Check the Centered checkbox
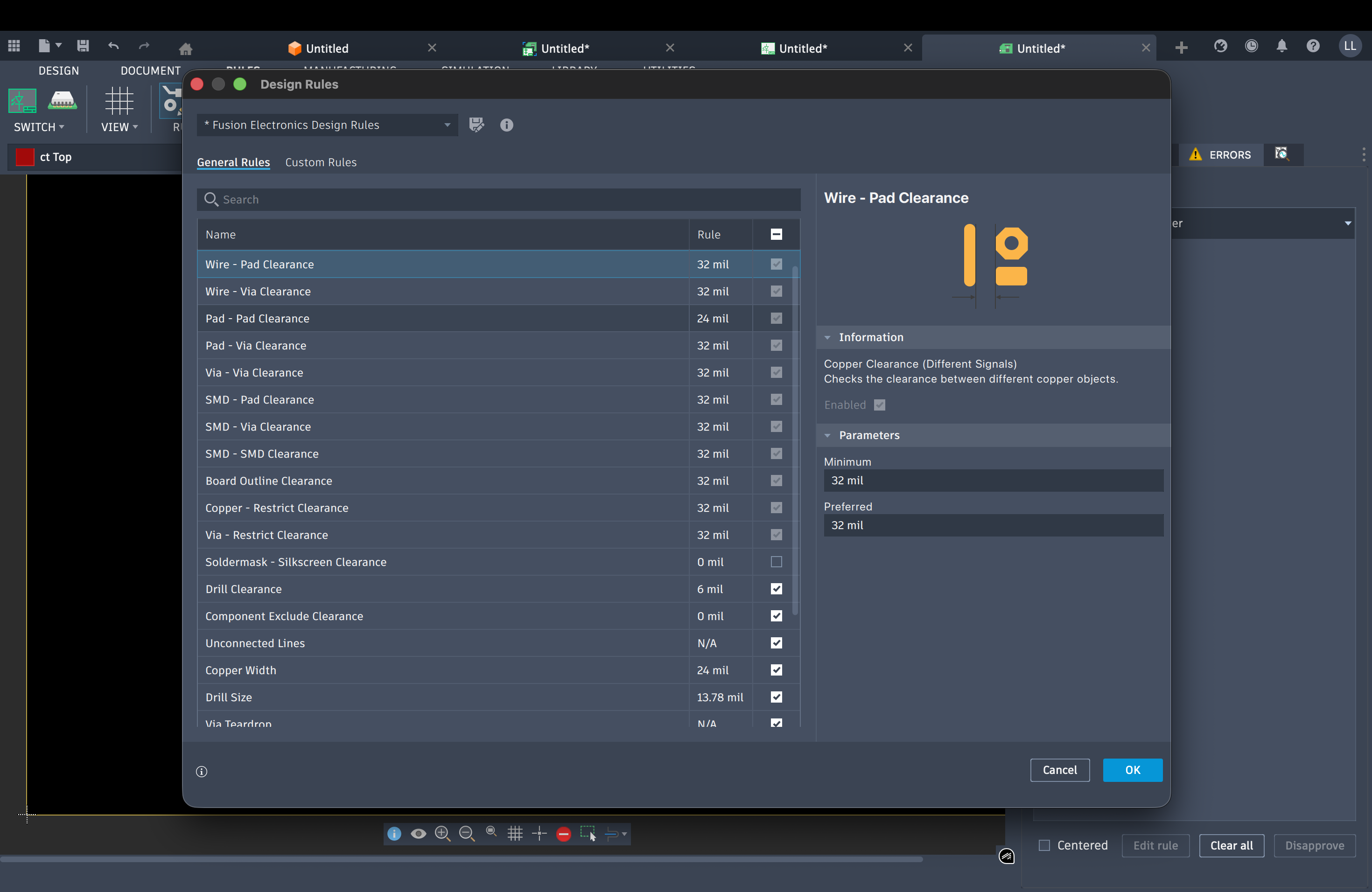Screen dimensions: 1372x892 [1044, 845]
